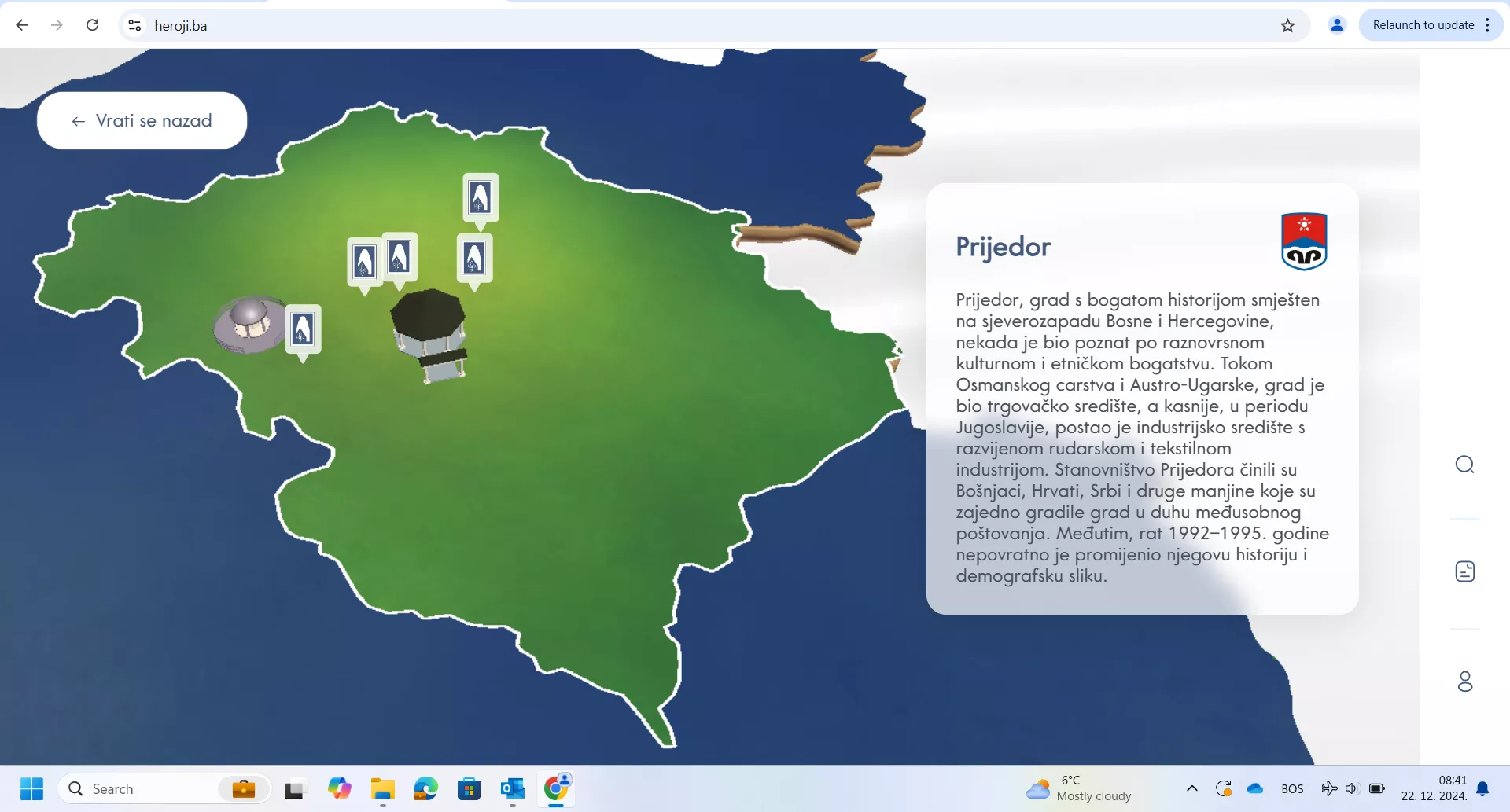1510x812 pixels.
Task: Open the BOS language input switcher
Action: (x=1291, y=788)
